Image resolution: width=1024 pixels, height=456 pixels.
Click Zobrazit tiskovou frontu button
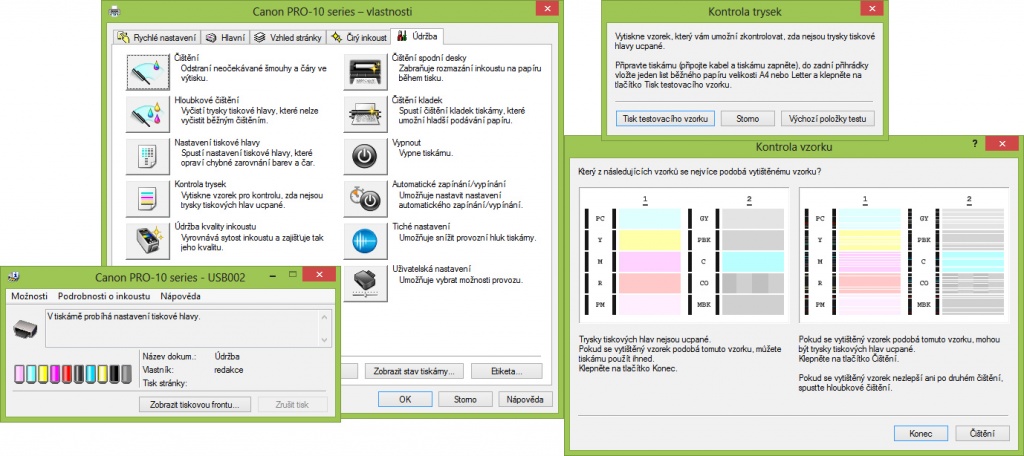(x=195, y=404)
